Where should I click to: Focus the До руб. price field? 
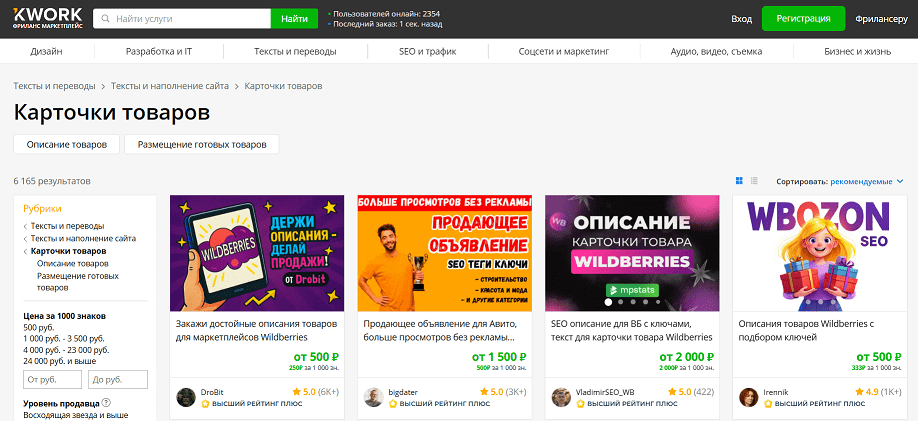[x=118, y=379]
